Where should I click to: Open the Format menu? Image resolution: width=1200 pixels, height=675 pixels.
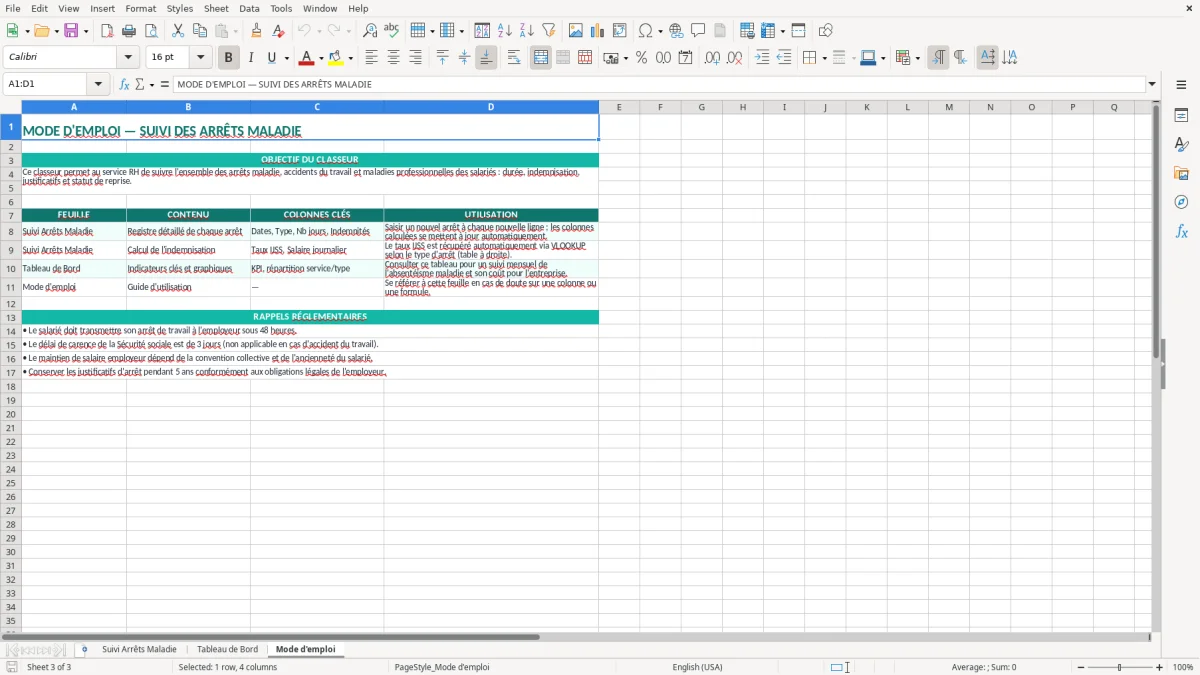point(140,8)
